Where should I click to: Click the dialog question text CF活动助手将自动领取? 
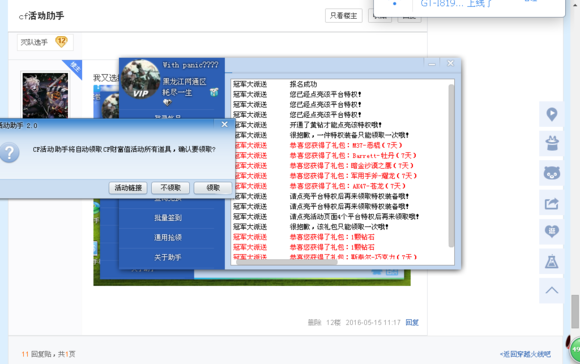coord(124,149)
